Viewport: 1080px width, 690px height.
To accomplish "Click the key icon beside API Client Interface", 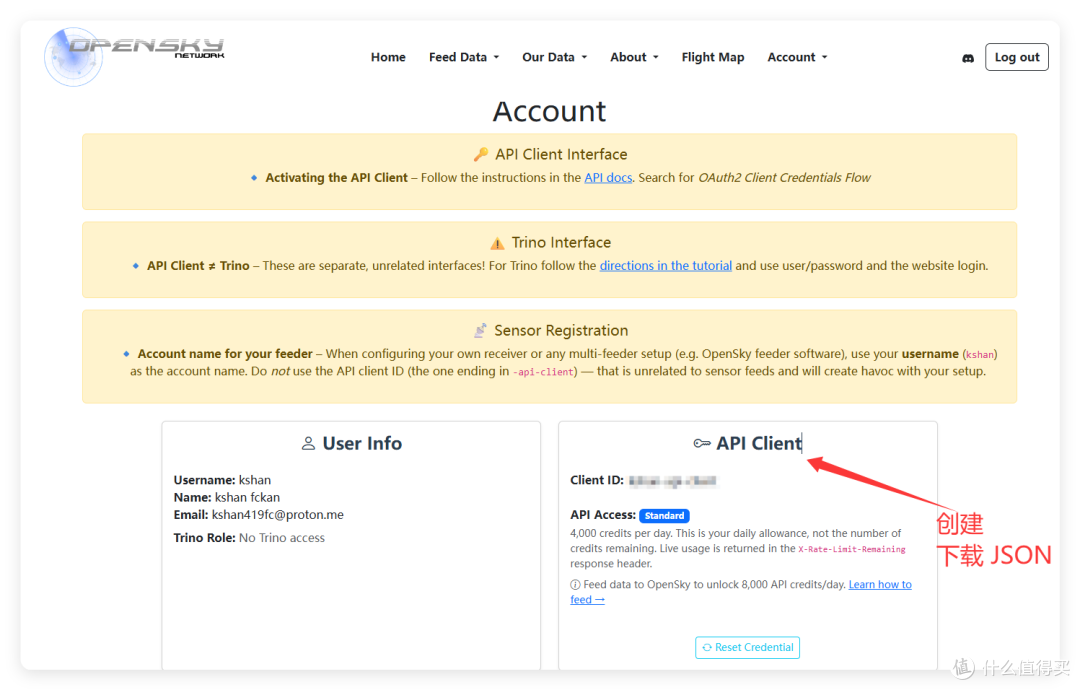I will (x=481, y=154).
